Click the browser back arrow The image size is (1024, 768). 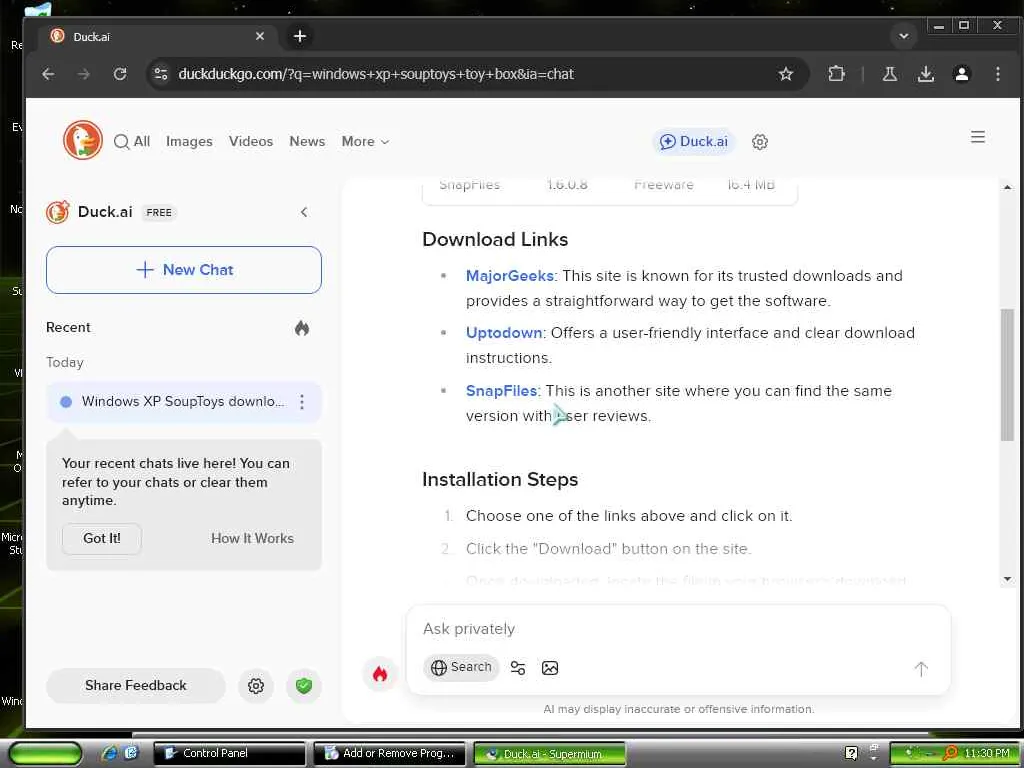[48, 74]
